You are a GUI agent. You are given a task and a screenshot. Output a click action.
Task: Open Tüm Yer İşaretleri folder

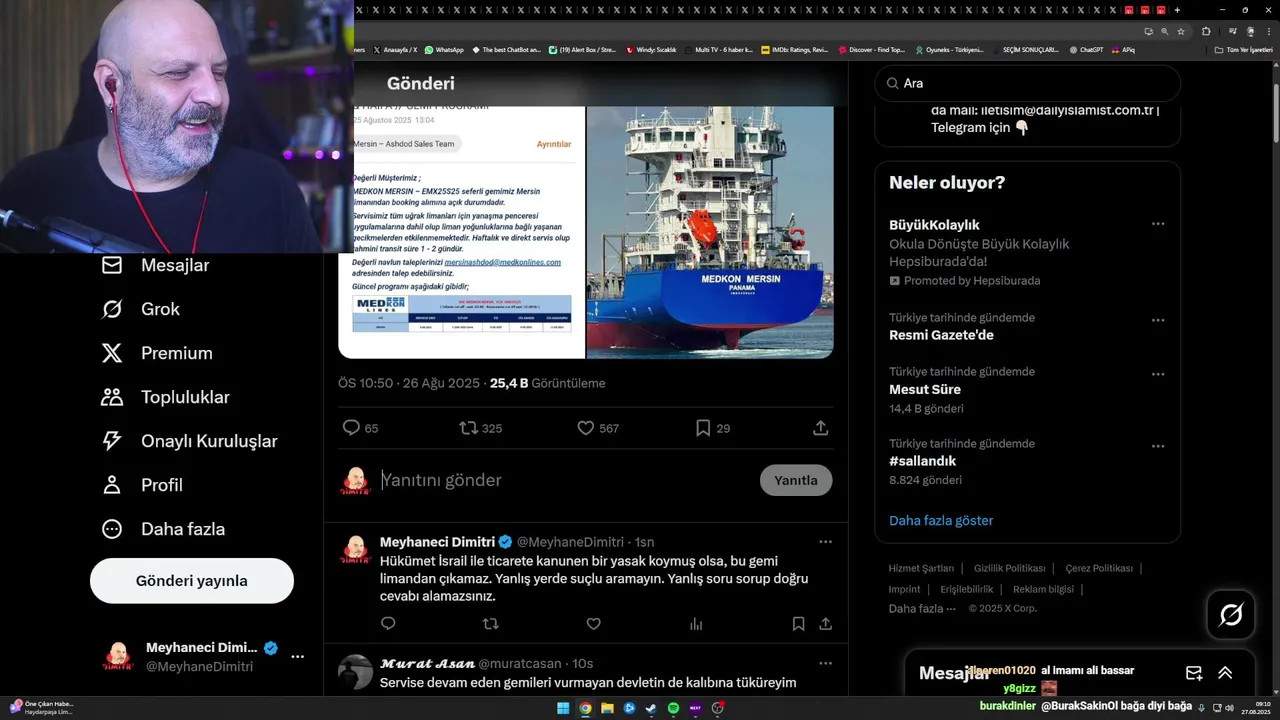tap(1244, 49)
